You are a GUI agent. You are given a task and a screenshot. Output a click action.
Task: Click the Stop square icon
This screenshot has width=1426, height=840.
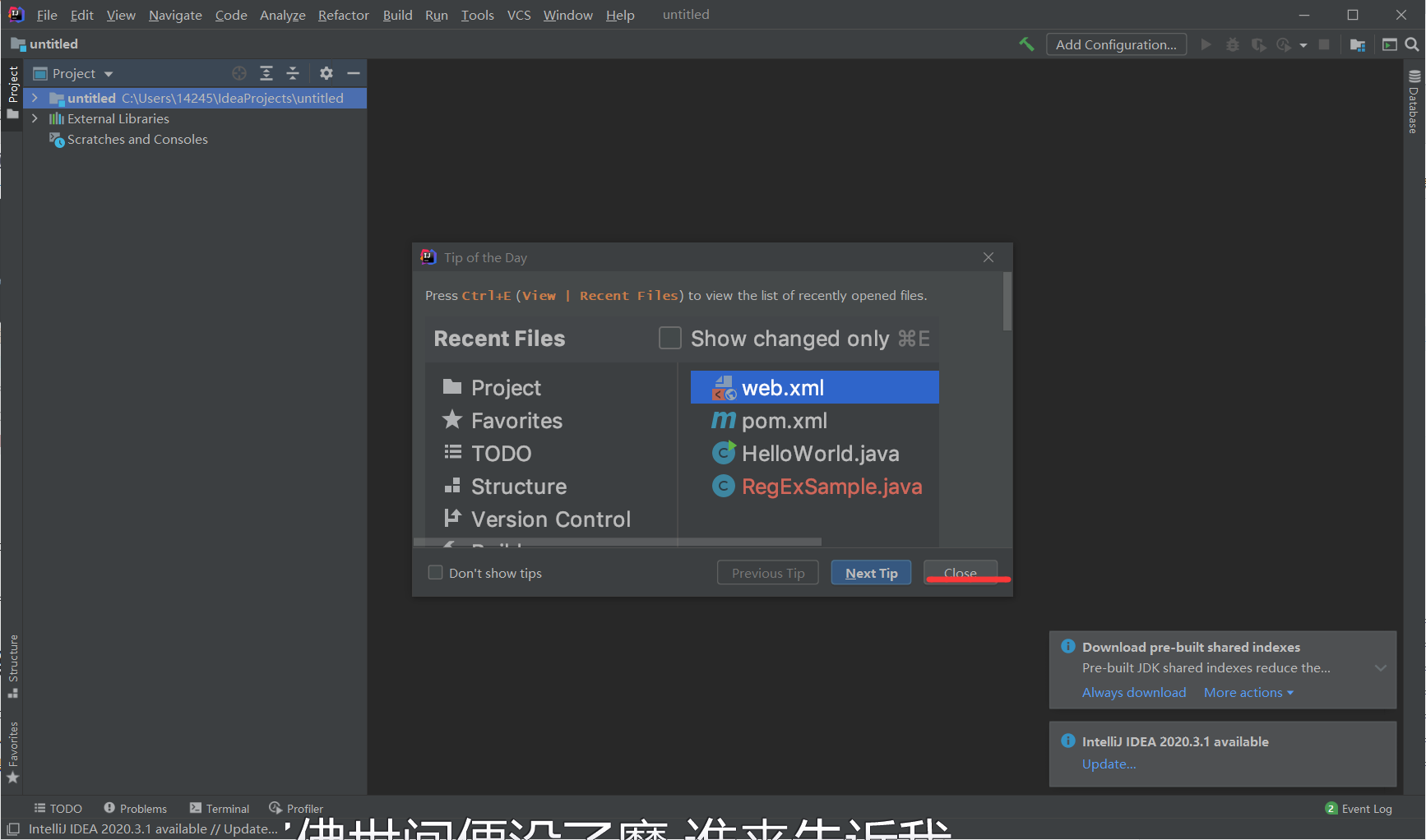coord(1324,44)
